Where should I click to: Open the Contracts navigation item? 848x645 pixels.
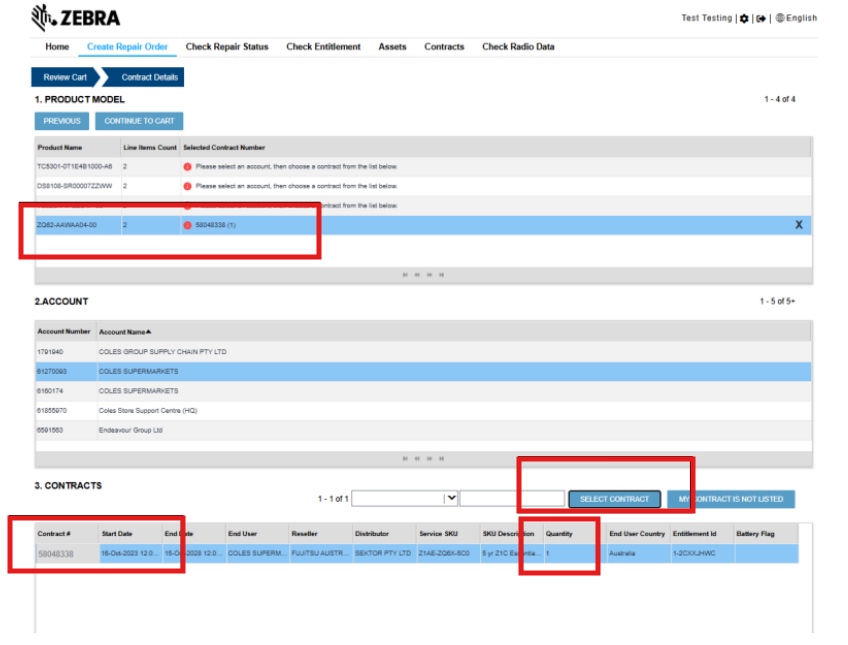(x=444, y=46)
